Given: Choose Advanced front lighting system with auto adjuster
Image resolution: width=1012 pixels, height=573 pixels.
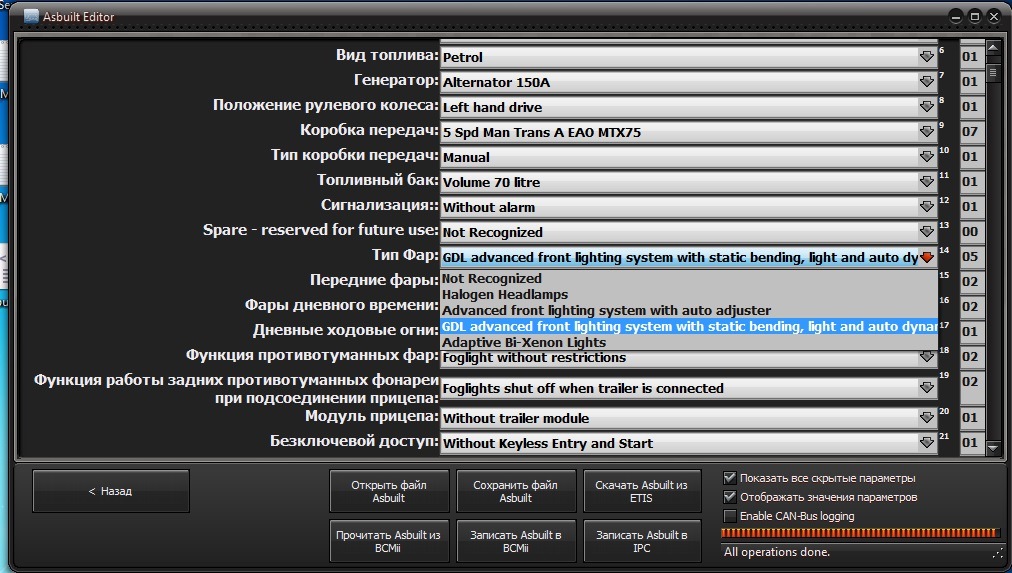Looking at the screenshot, I should tap(689, 310).
